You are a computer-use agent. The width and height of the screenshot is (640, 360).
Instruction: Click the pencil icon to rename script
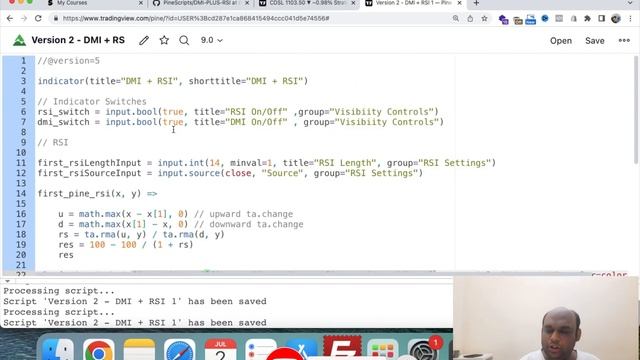point(144,40)
